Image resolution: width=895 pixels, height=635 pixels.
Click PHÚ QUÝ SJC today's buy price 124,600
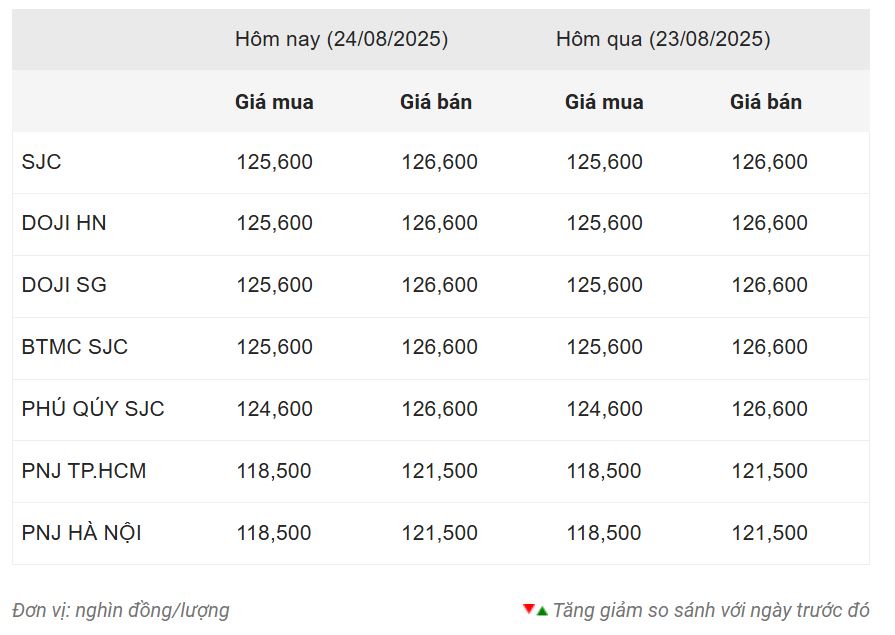pyautogui.click(x=275, y=409)
